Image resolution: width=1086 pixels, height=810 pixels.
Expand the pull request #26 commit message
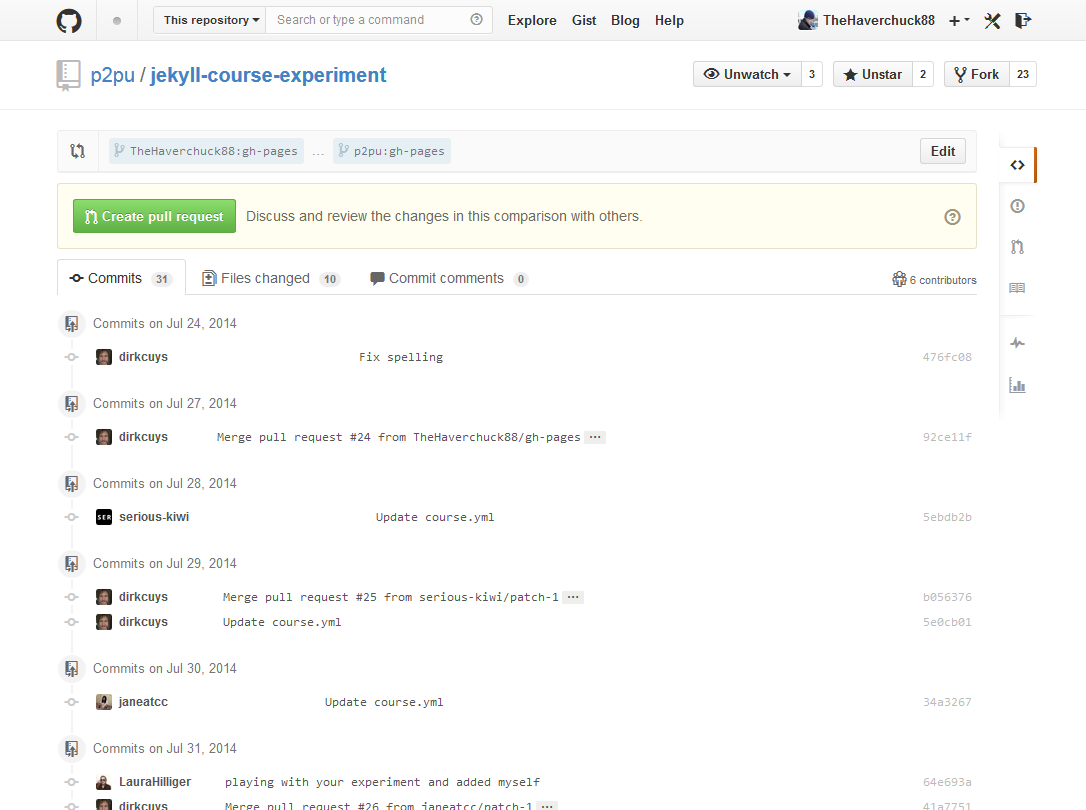pos(546,806)
